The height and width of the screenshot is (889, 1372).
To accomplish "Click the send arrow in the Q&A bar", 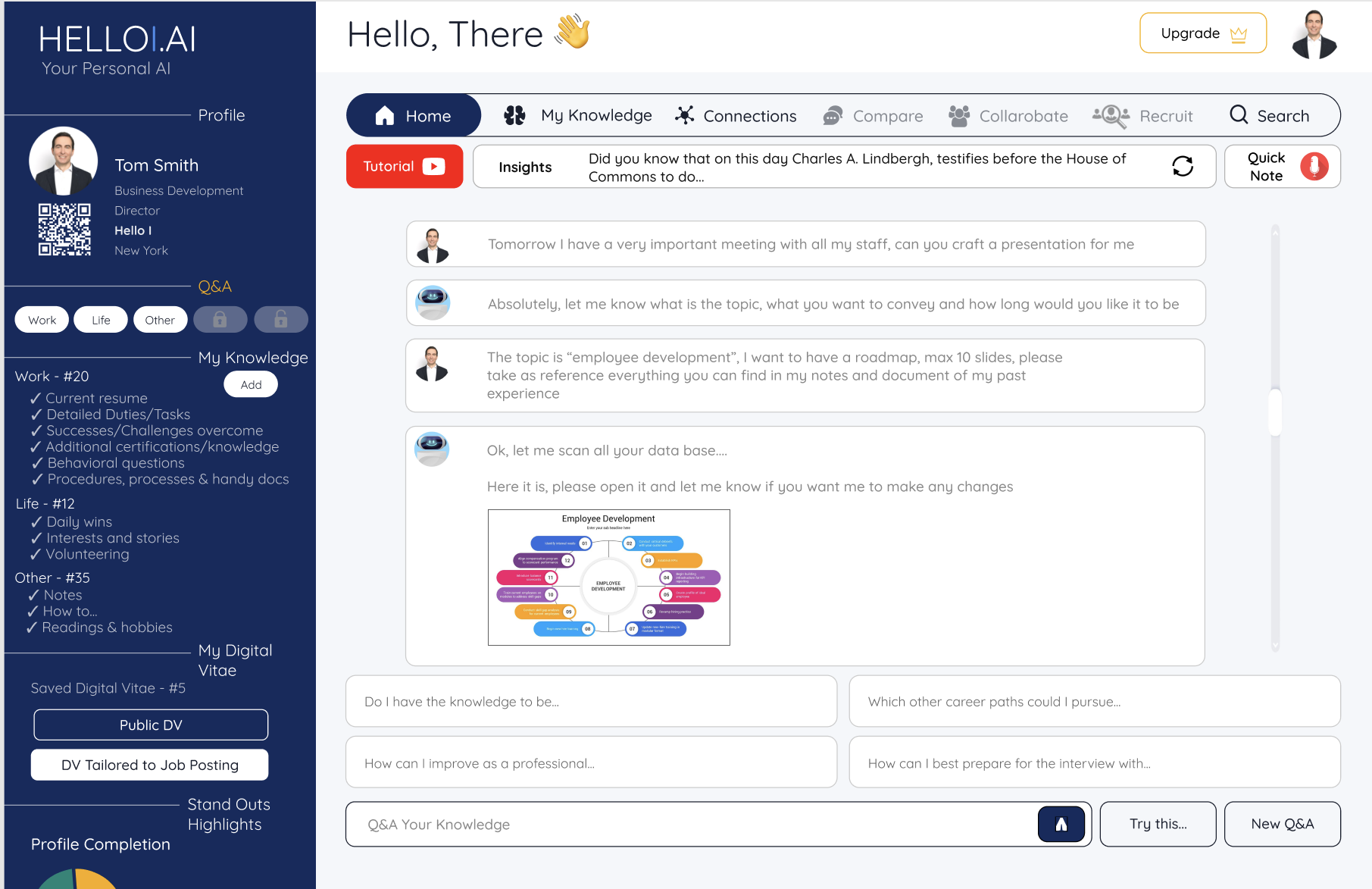I will (1061, 824).
